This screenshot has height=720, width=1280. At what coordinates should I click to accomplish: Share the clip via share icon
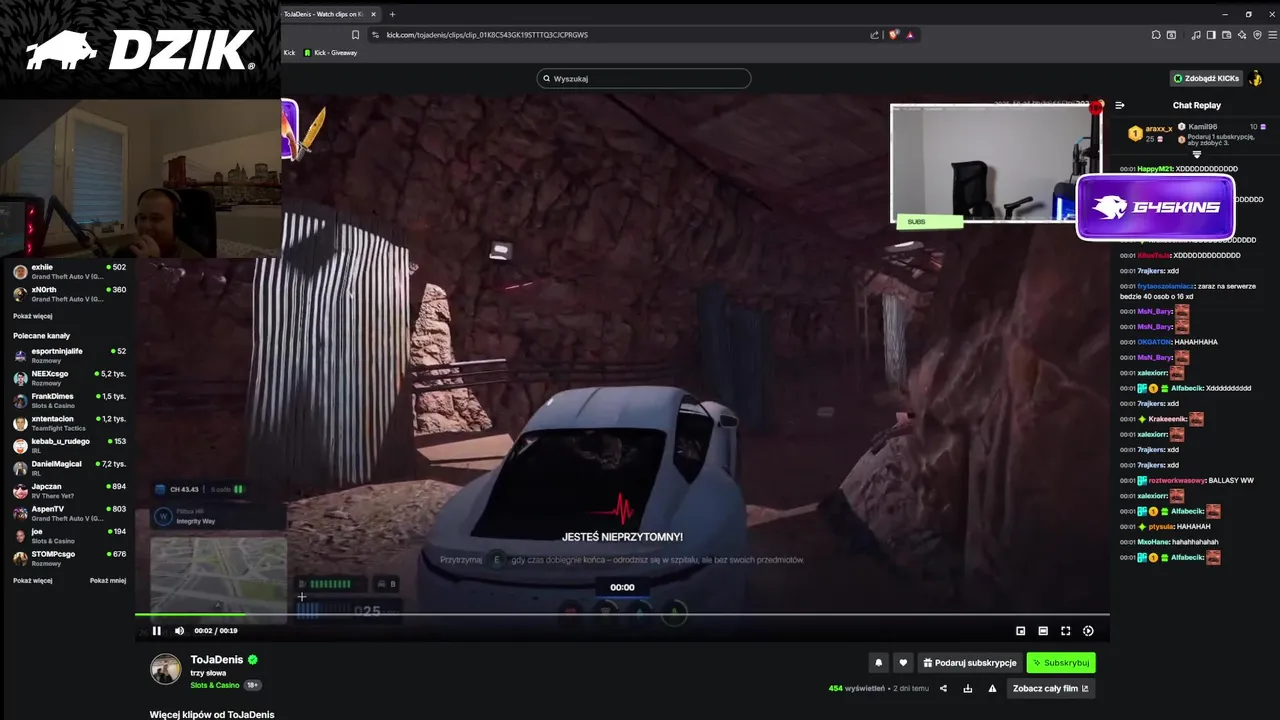pos(943,688)
